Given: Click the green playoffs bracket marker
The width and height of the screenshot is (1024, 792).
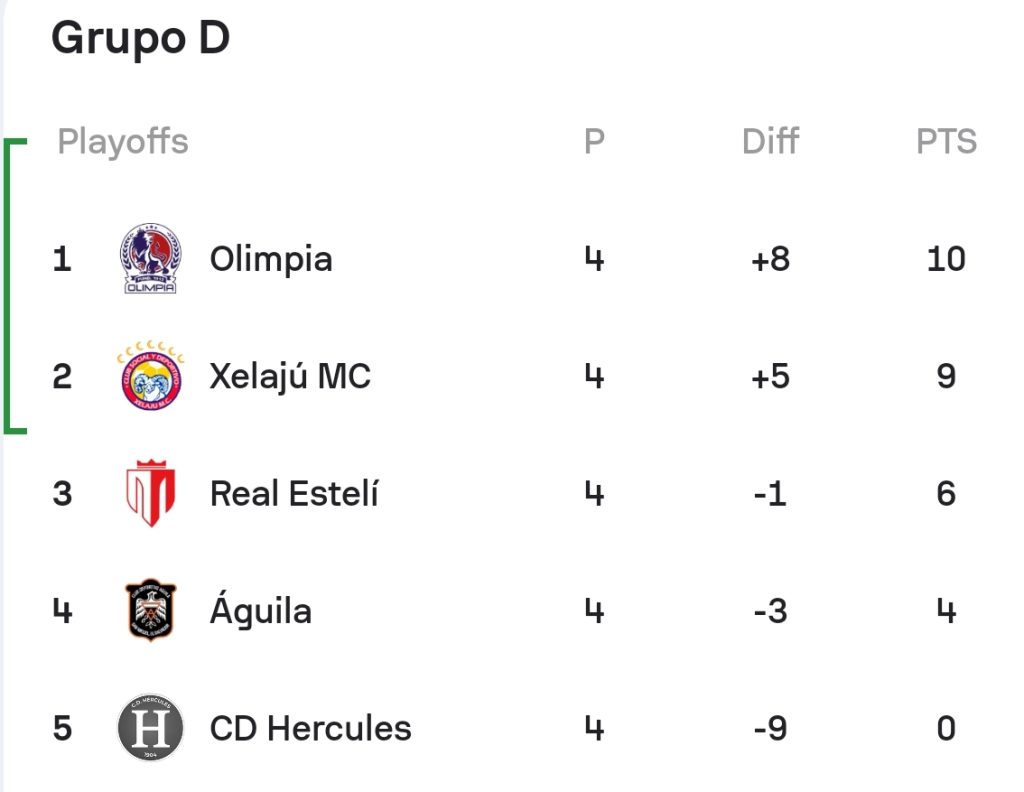Looking at the screenshot, I should point(14,285).
